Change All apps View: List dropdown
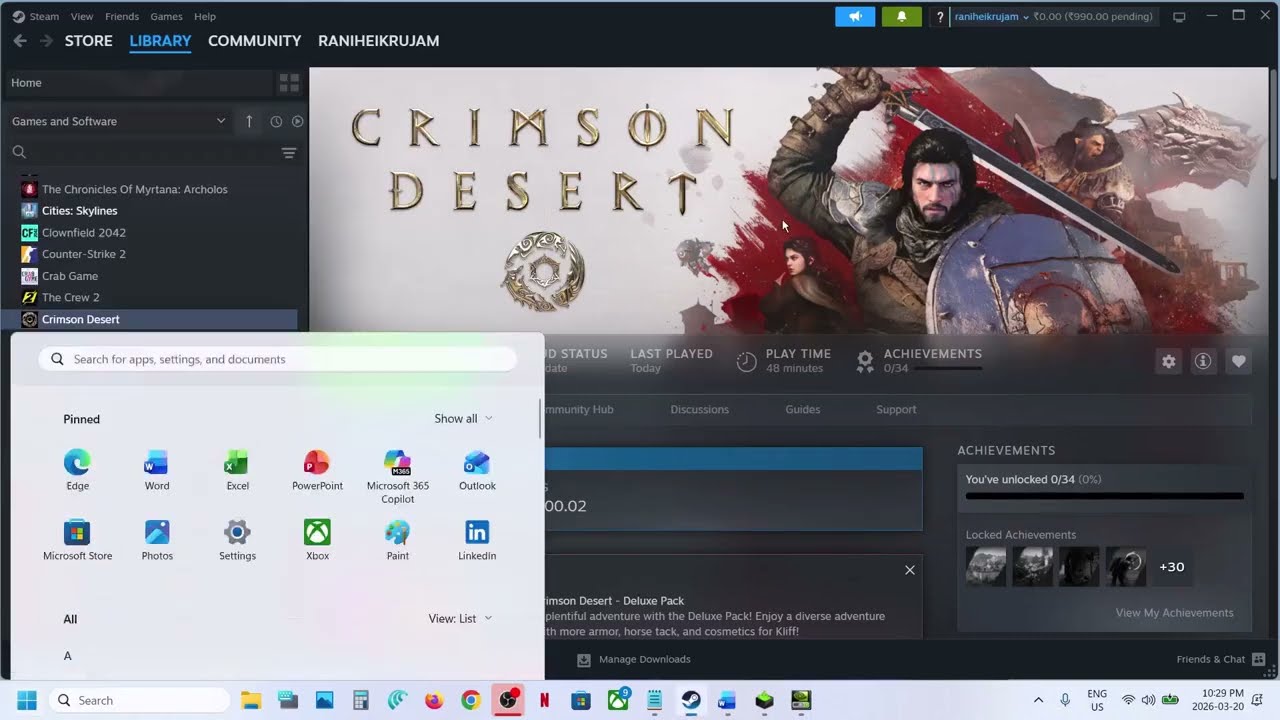 coord(460,619)
